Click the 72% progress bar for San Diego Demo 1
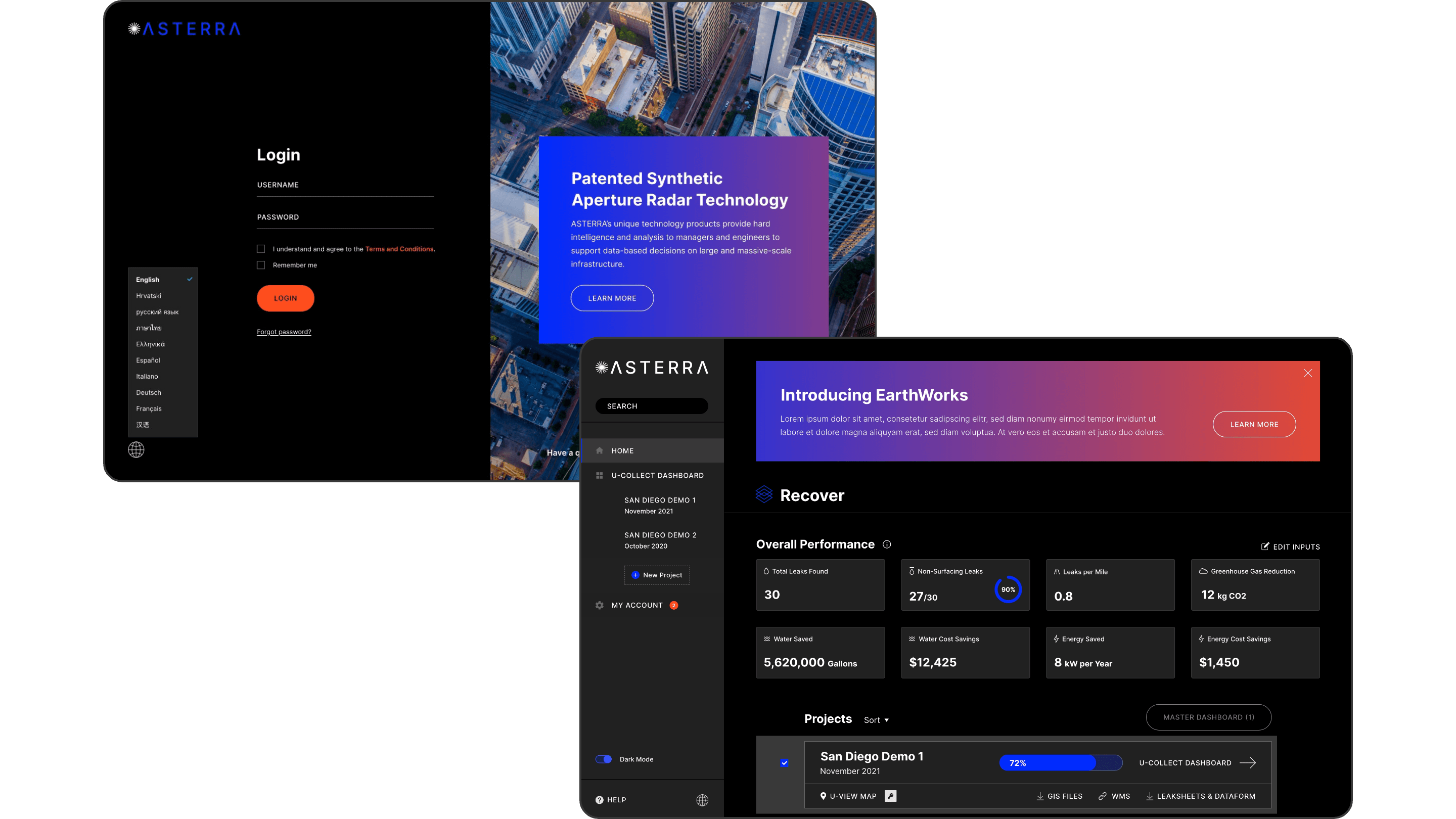This screenshot has height=819, width=1456. click(1060, 762)
